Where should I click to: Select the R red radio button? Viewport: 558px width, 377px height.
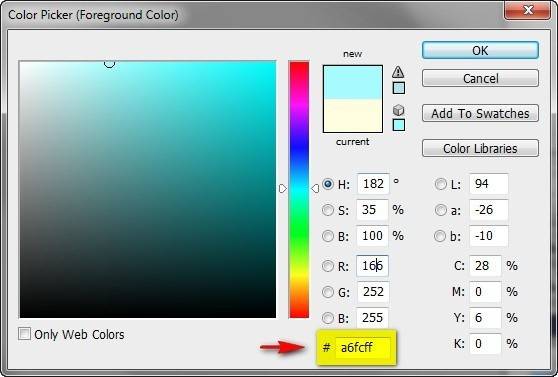[327, 266]
